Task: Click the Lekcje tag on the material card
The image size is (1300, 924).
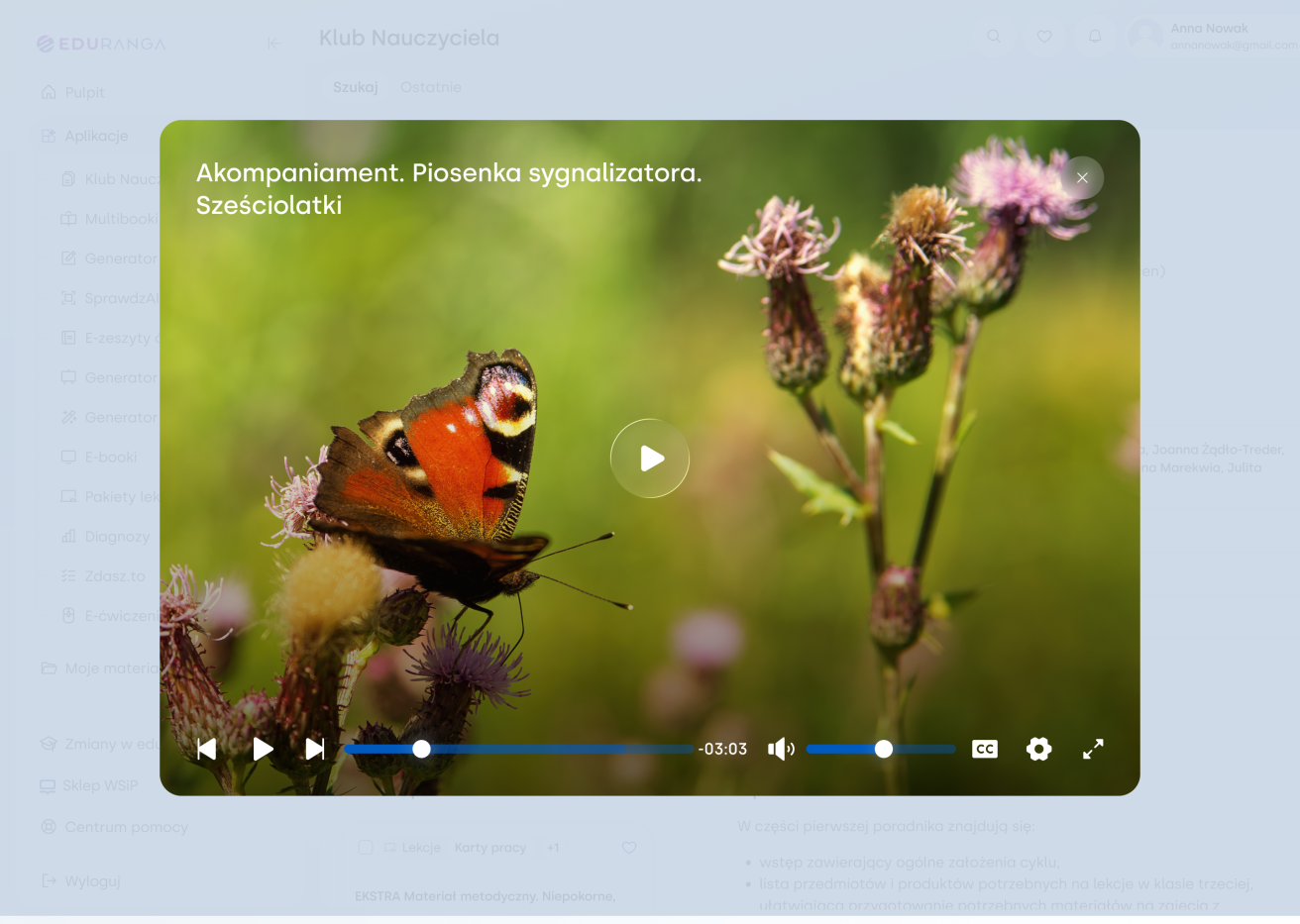Action: 412,848
